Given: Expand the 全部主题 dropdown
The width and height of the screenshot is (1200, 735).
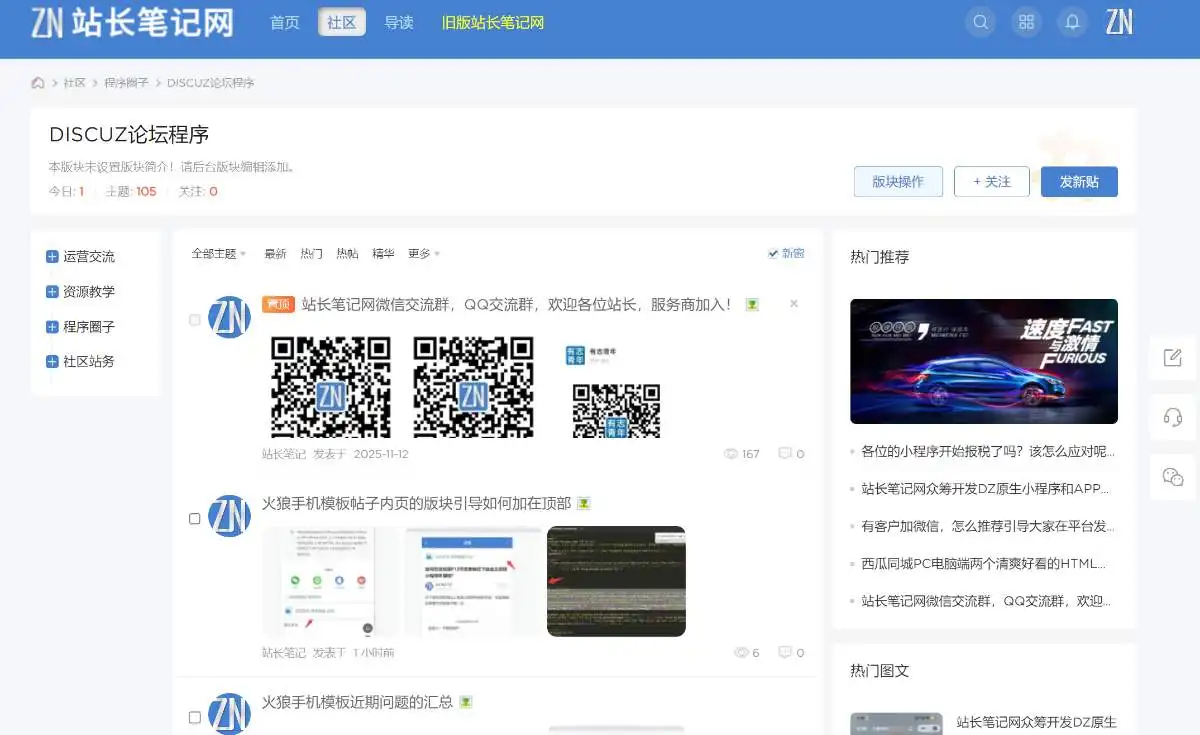Looking at the screenshot, I should (x=218, y=254).
